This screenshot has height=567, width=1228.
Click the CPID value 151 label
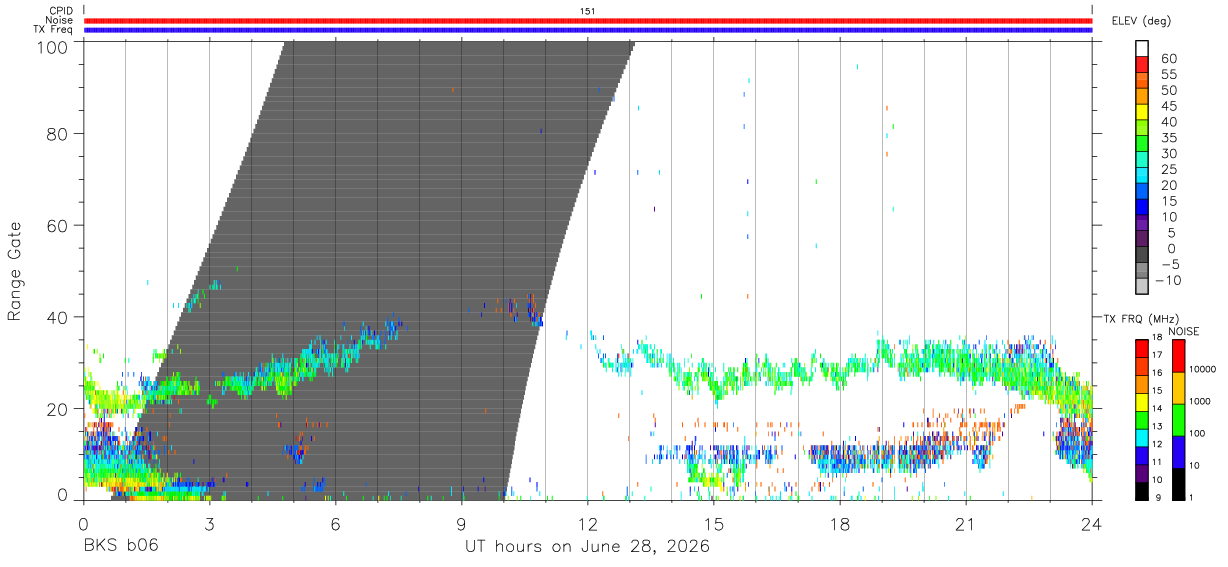point(588,11)
